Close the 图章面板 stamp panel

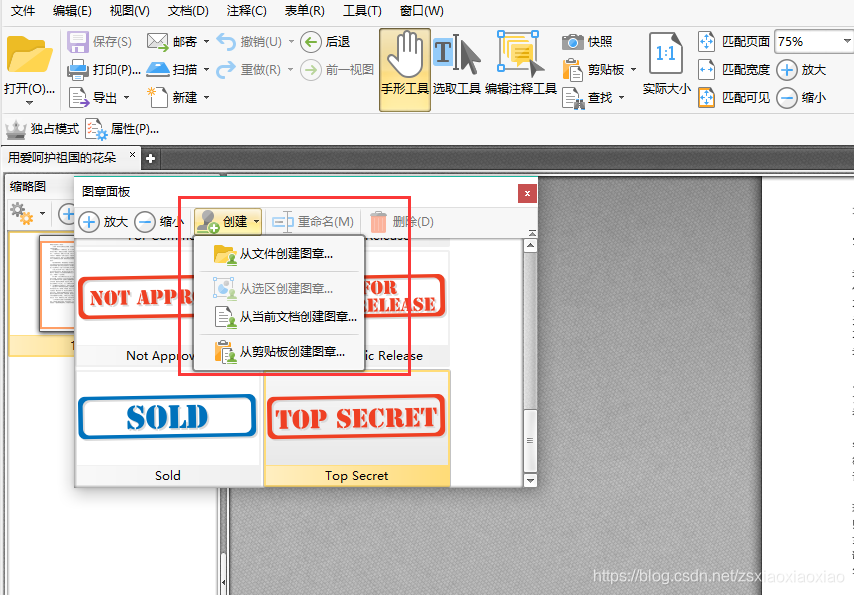coord(527,193)
